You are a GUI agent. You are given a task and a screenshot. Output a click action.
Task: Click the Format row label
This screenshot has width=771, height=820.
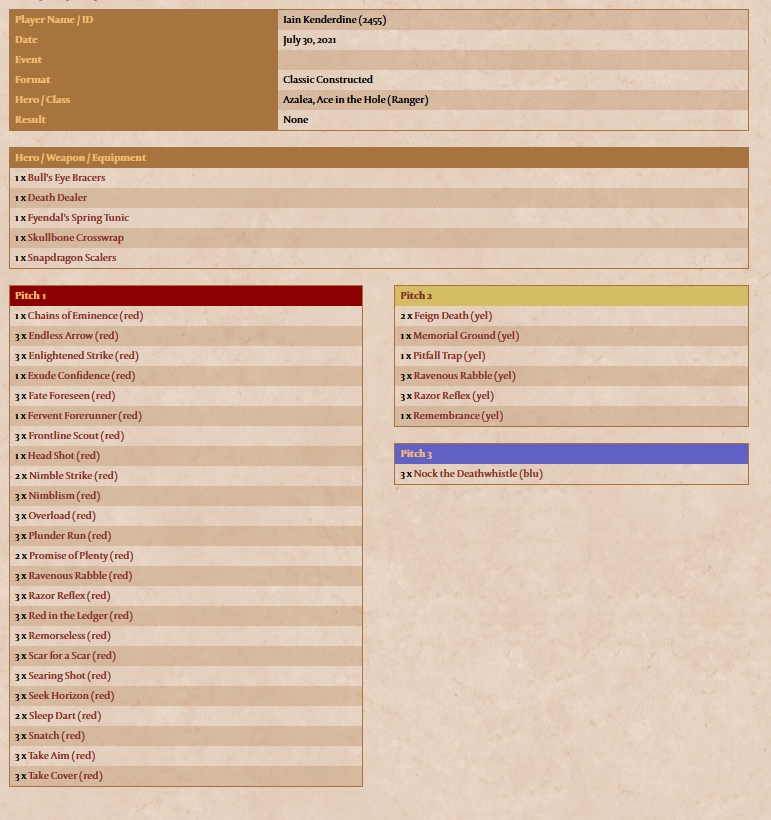tap(32, 79)
